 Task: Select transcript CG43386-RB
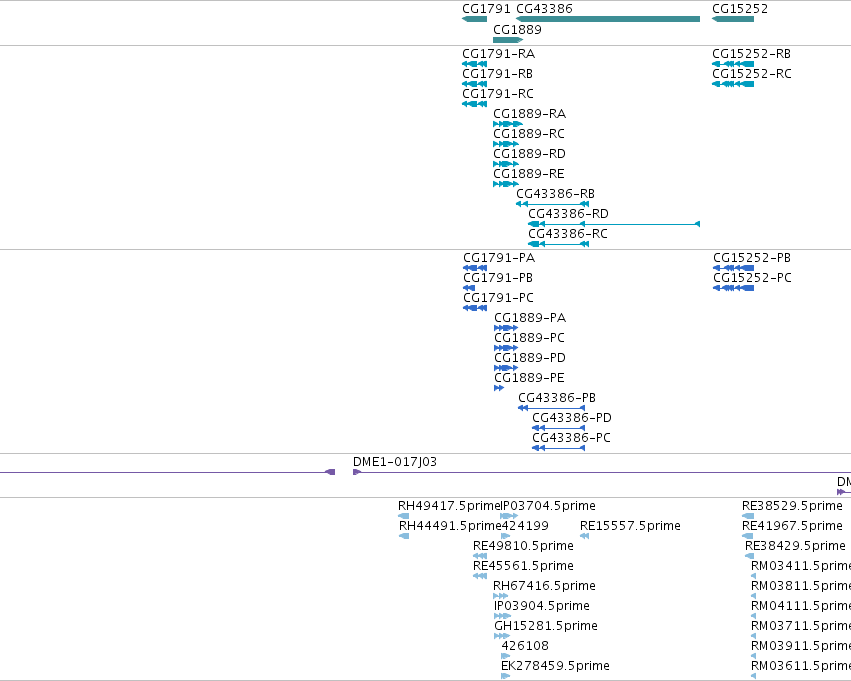555,194
